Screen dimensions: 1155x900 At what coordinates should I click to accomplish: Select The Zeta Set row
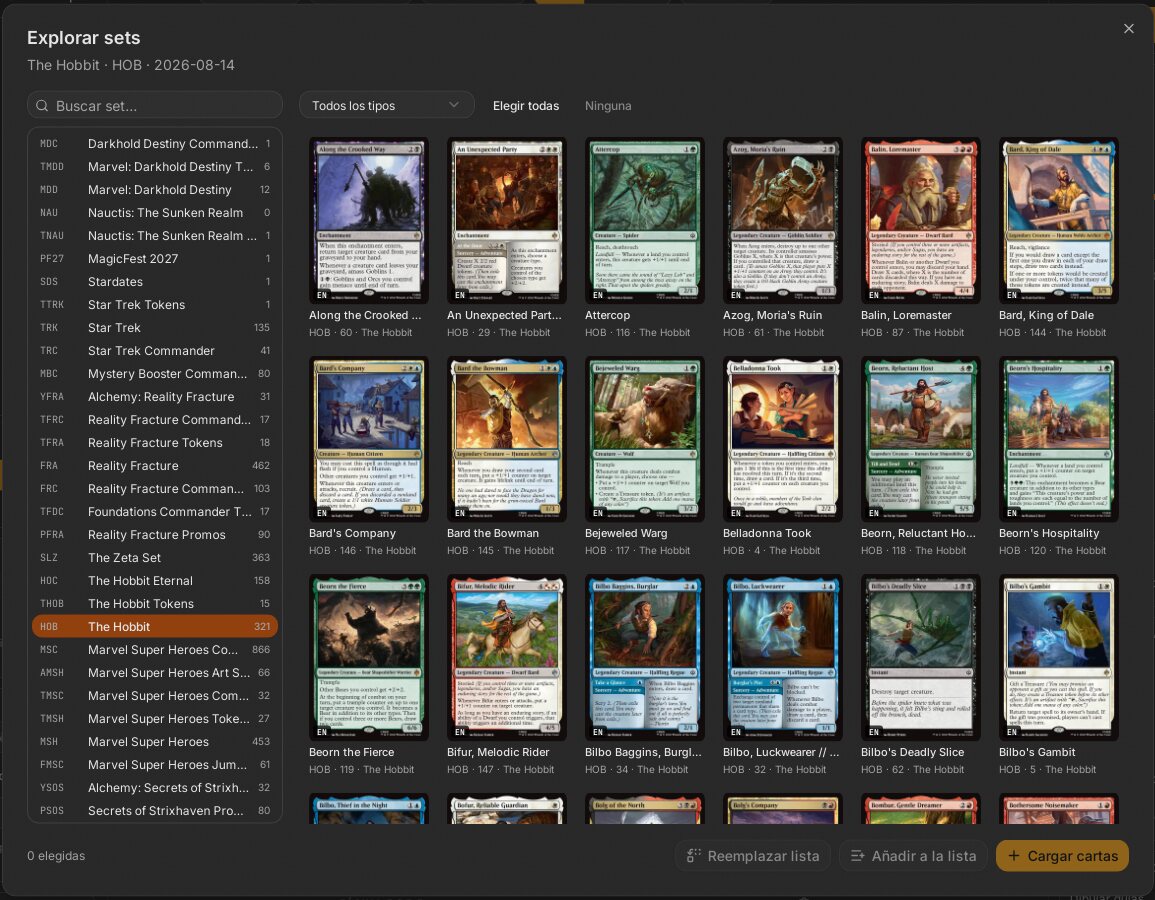pos(155,558)
